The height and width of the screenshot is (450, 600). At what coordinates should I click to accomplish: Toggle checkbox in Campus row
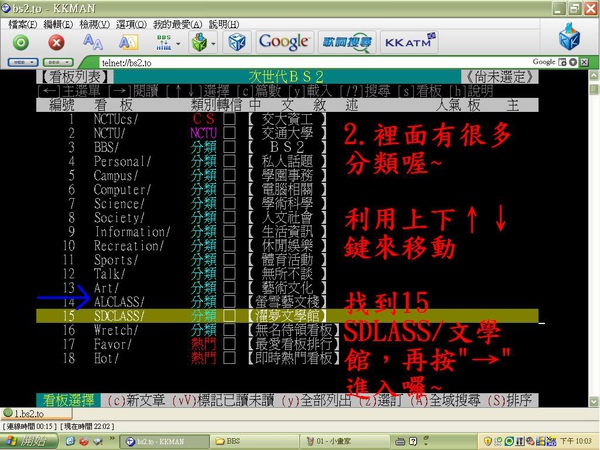[x=229, y=175]
